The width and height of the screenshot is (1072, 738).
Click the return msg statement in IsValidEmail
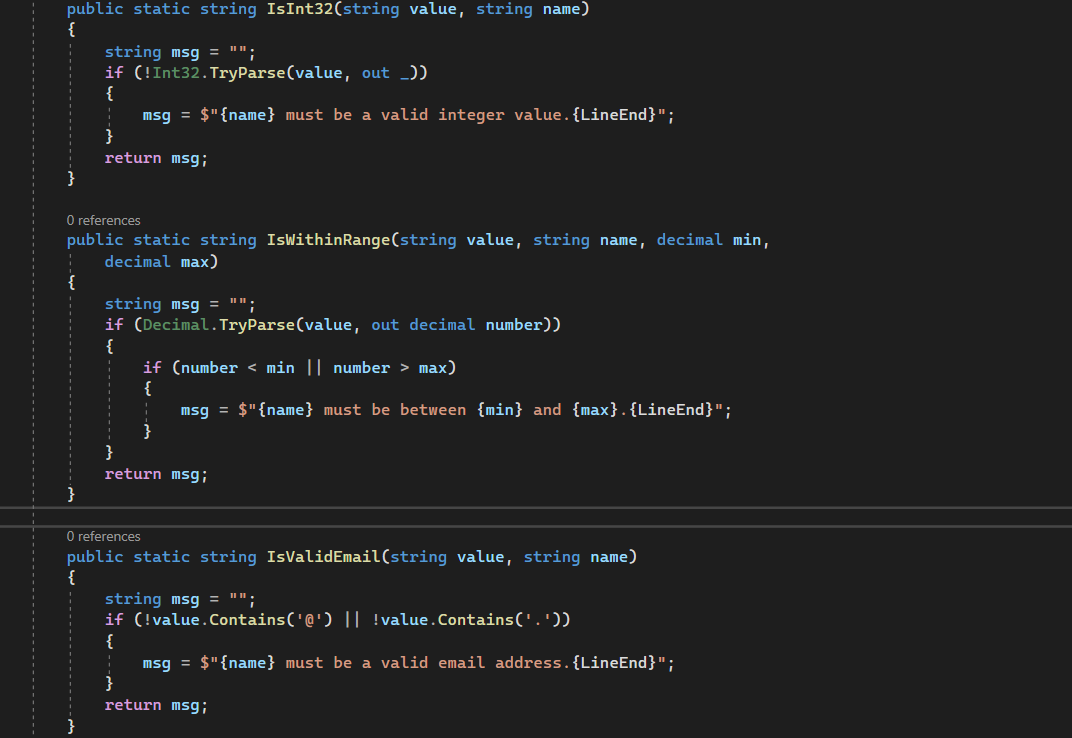(156, 704)
